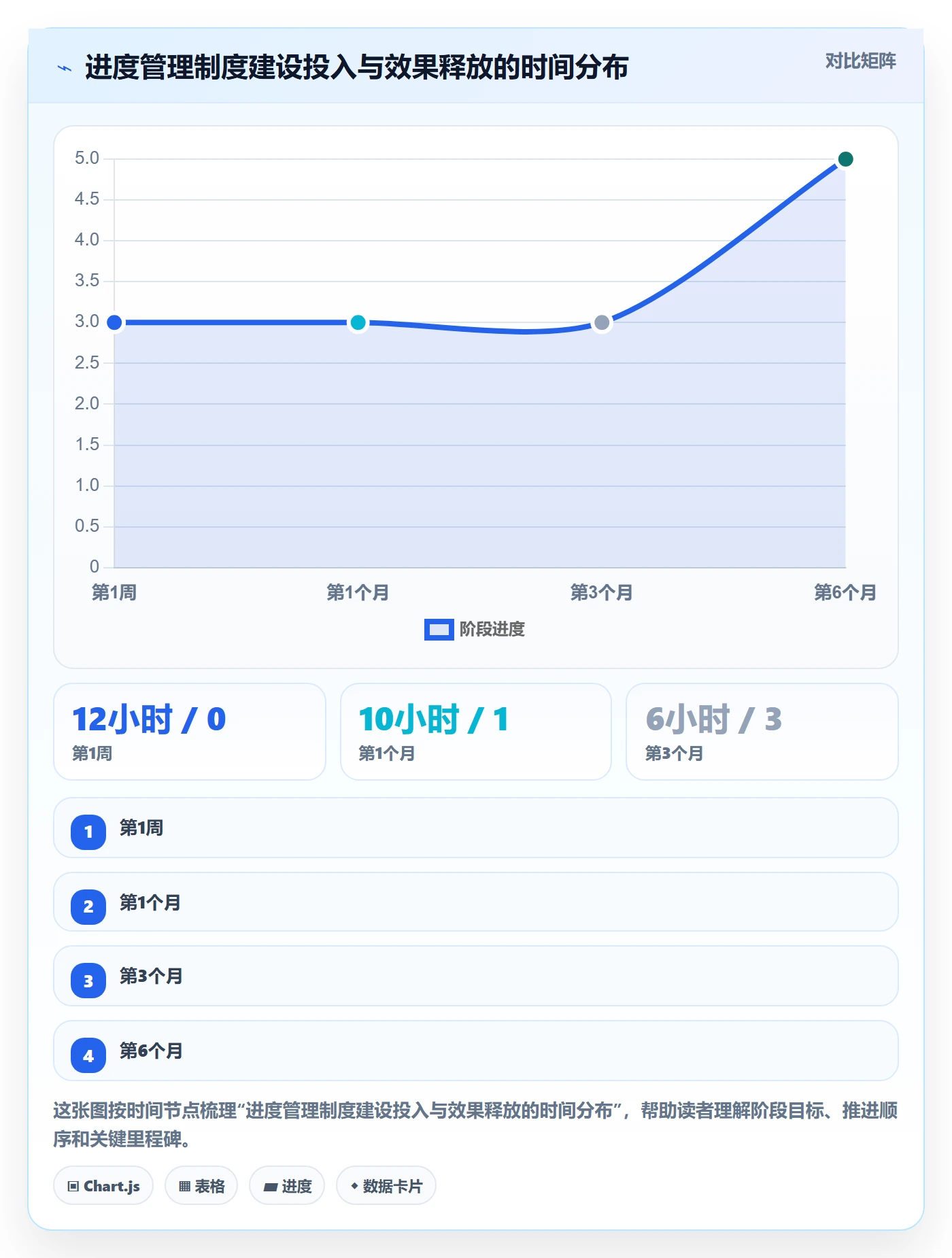Click the 3.0 y-axis value

87,322
